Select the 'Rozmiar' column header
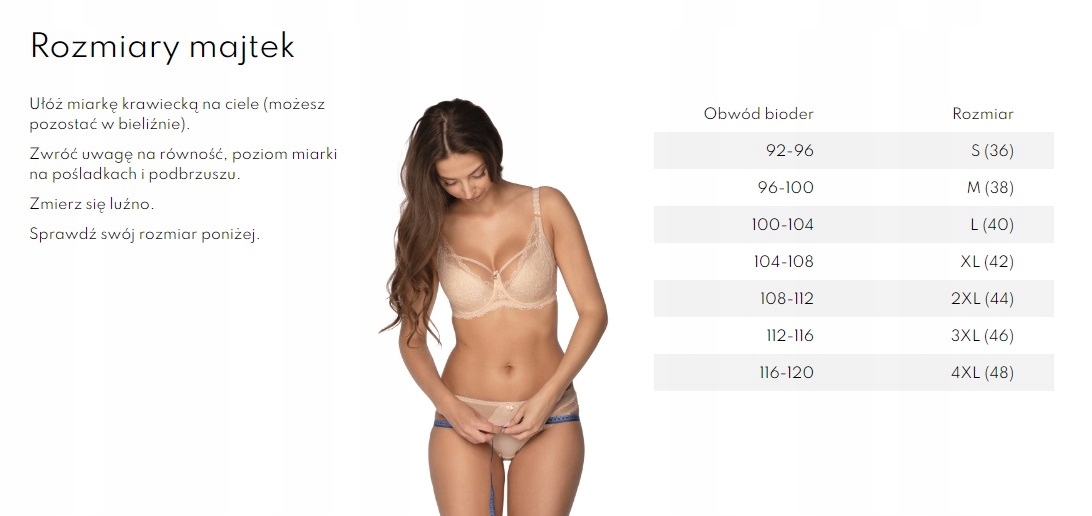 (983, 114)
